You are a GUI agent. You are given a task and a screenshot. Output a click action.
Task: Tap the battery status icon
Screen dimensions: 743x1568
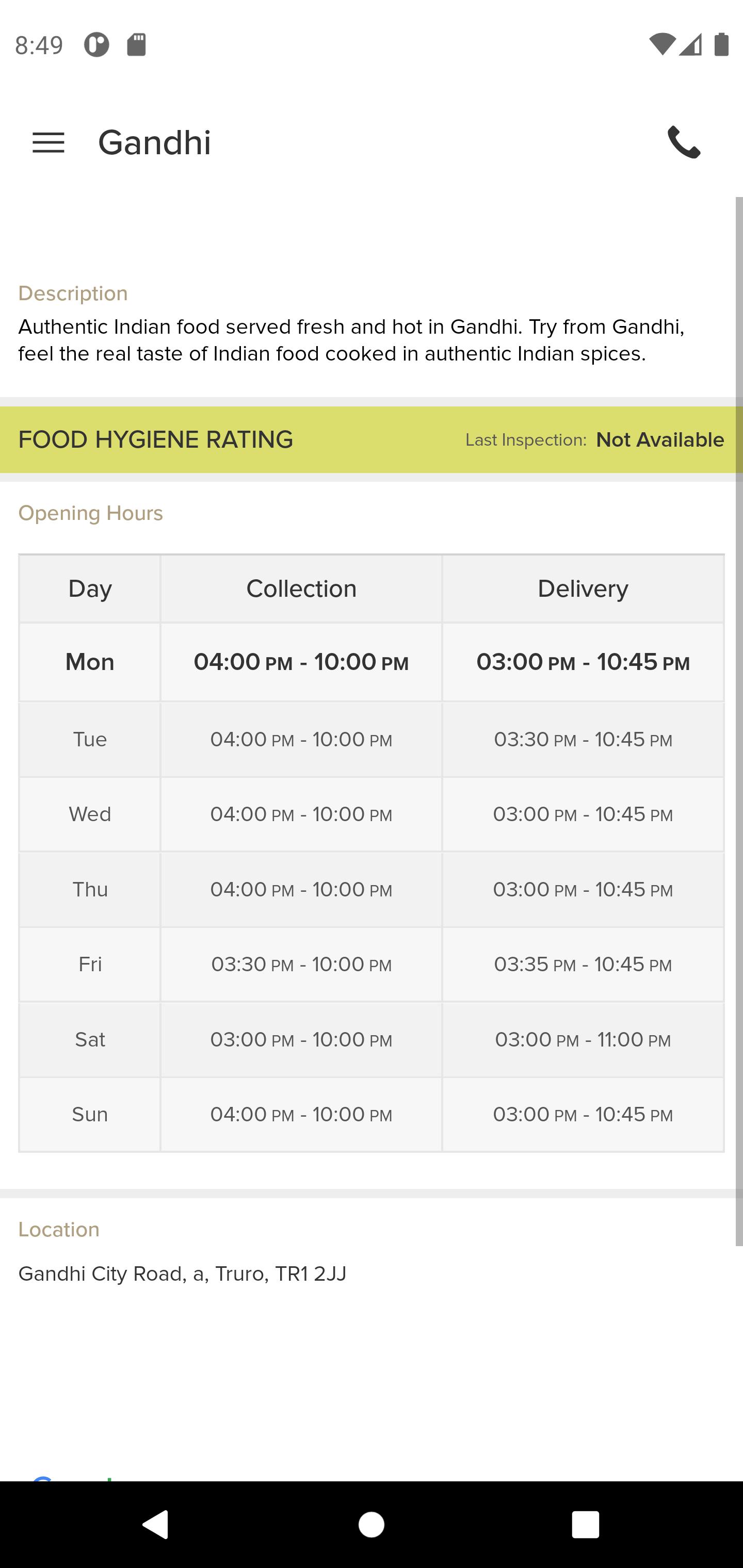722,44
